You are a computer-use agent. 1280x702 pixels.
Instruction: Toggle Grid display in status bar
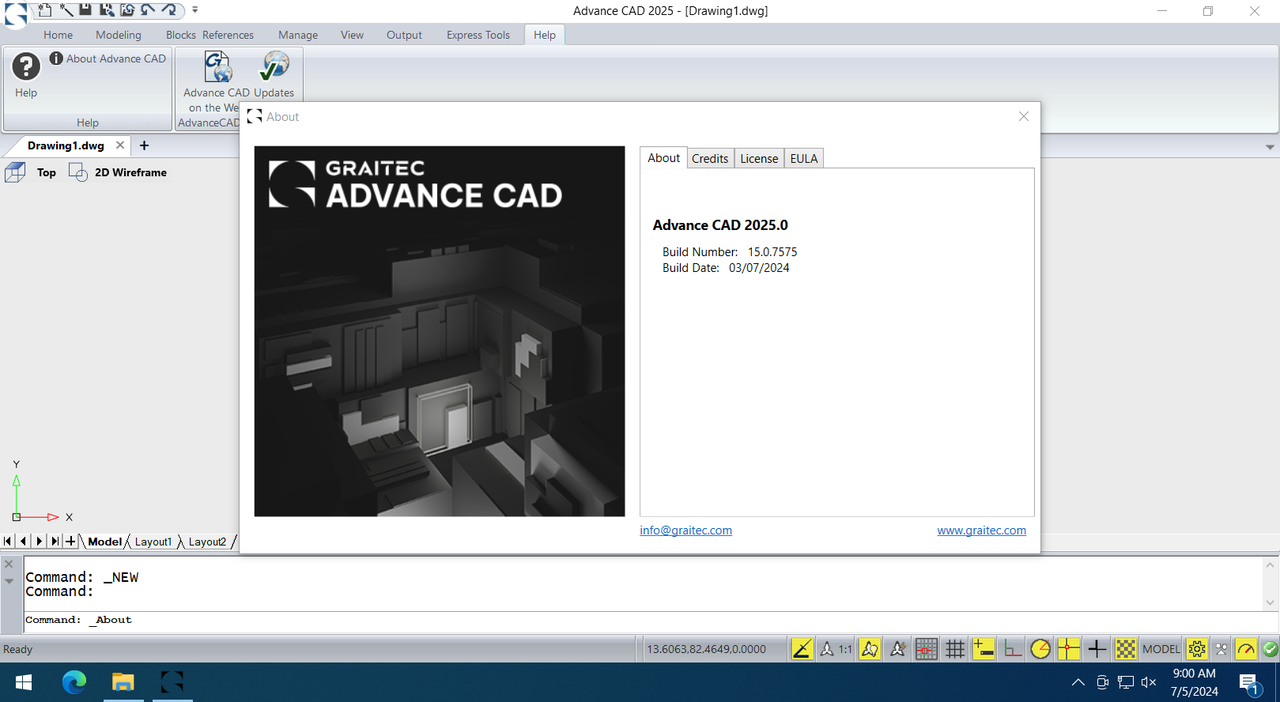coord(955,649)
